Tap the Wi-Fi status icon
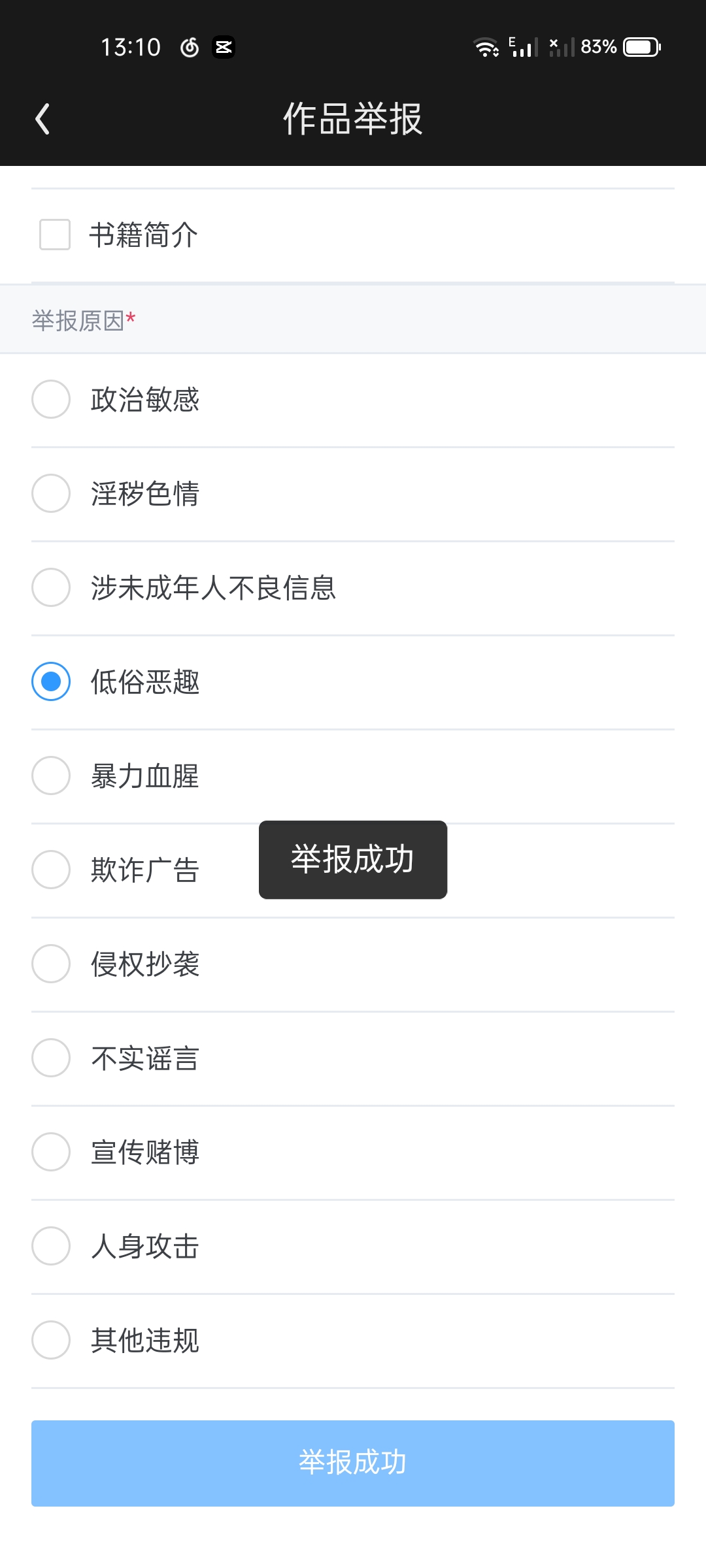The height and width of the screenshot is (1568, 706). click(486, 47)
